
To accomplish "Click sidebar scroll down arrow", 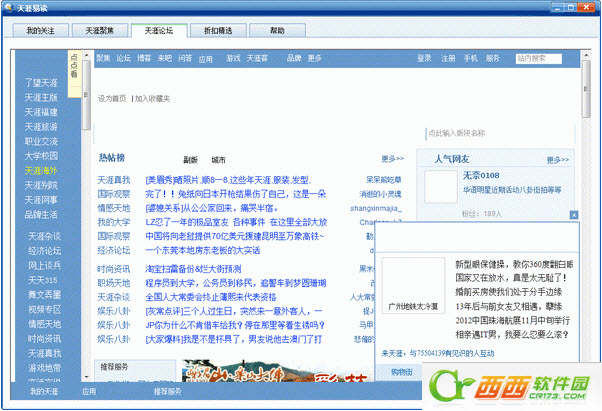I will pos(86,377).
